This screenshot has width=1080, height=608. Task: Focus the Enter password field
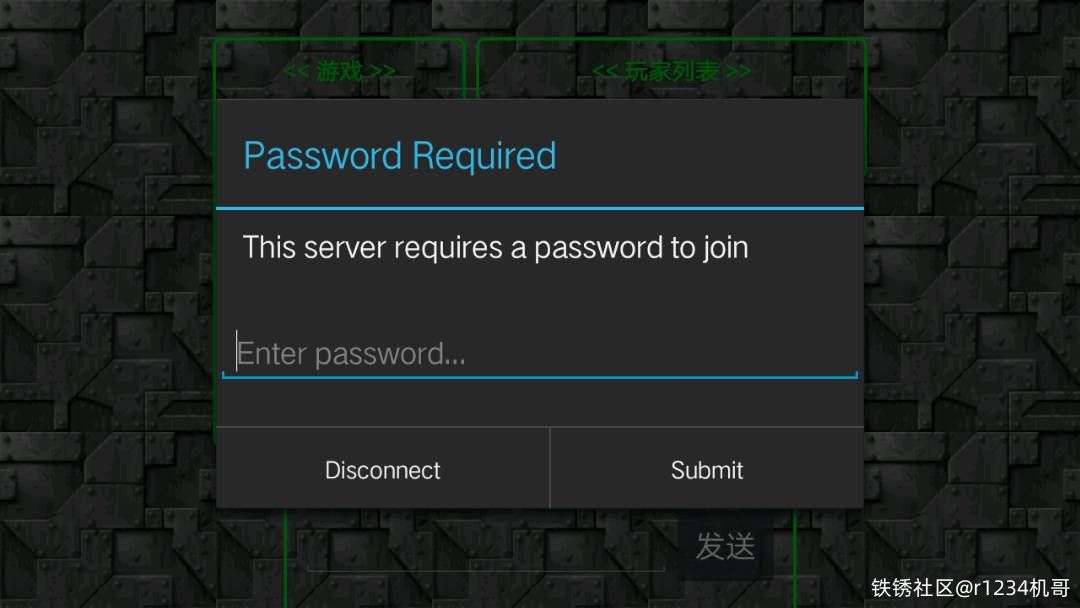pyautogui.click(x=539, y=354)
